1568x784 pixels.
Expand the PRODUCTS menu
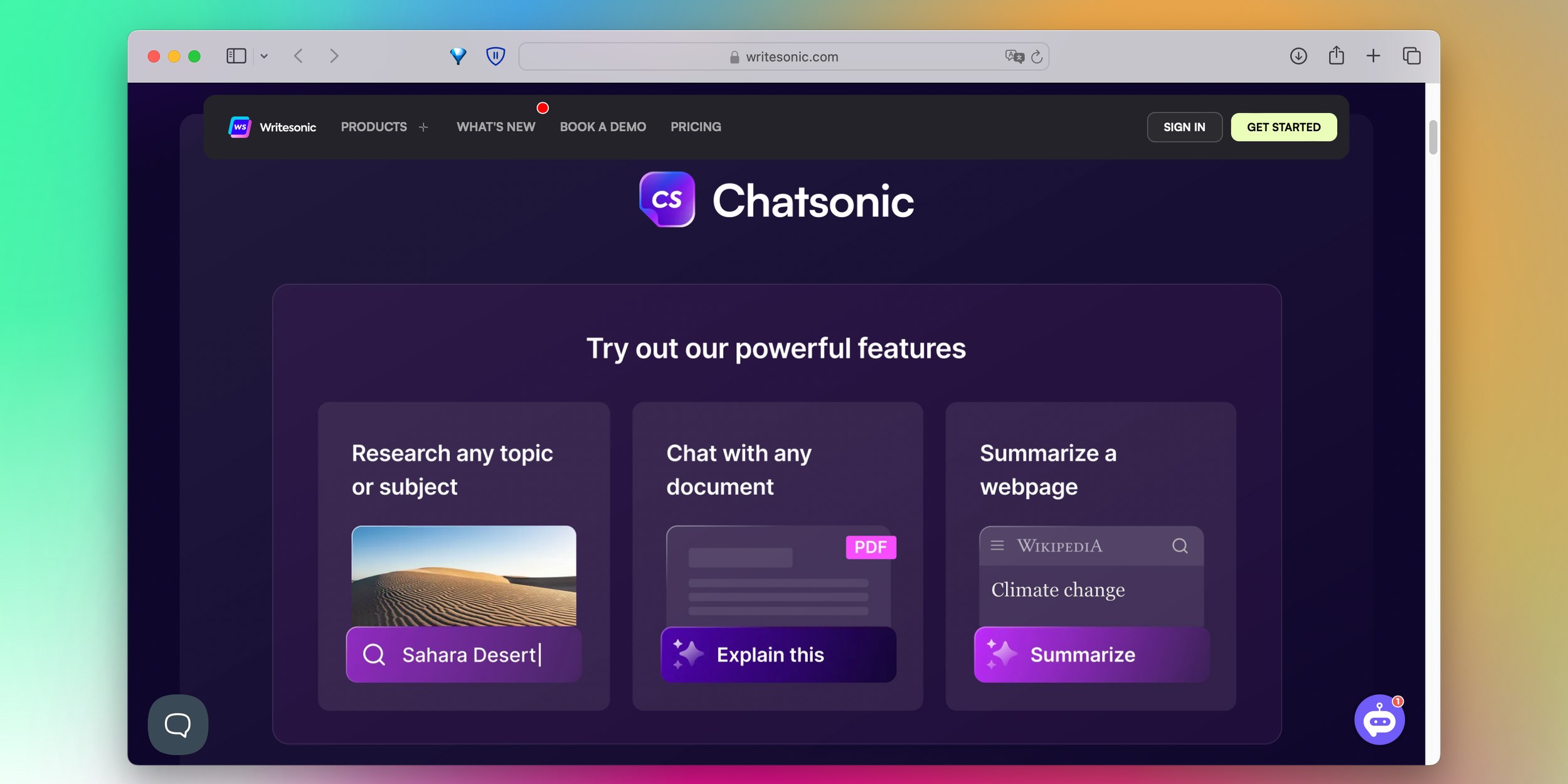click(384, 127)
